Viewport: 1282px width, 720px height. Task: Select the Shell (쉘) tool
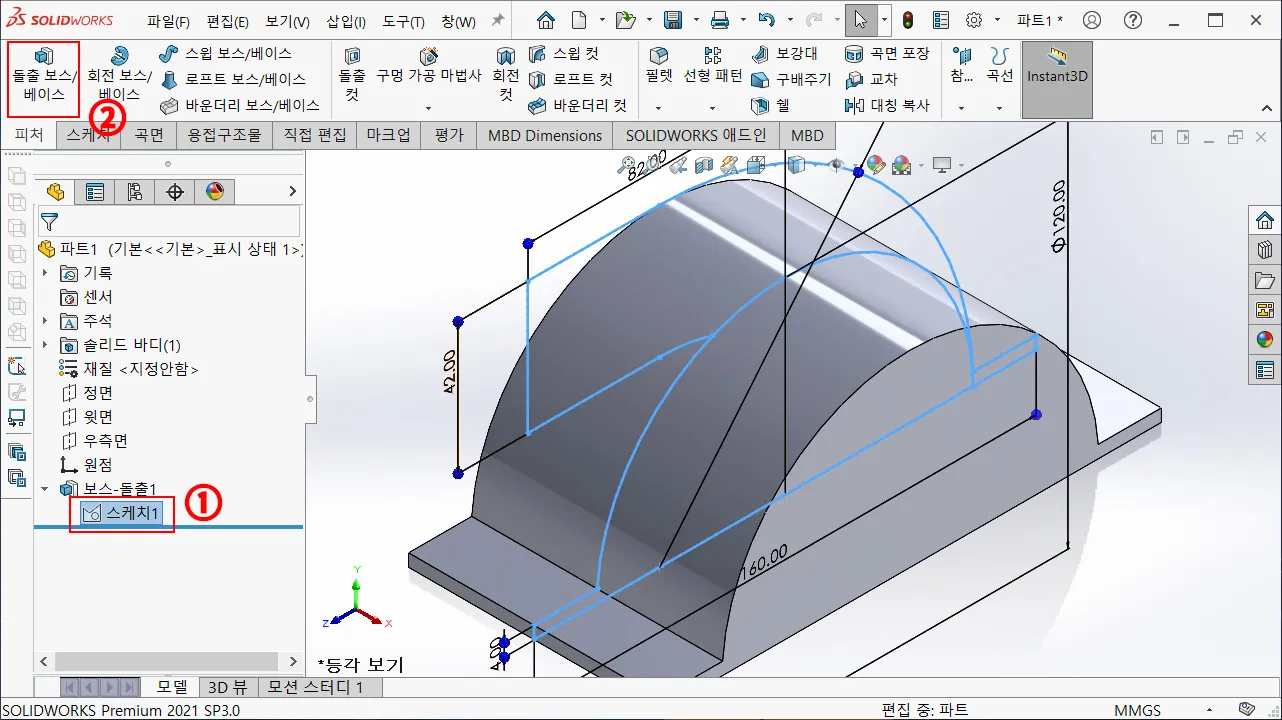pos(770,105)
